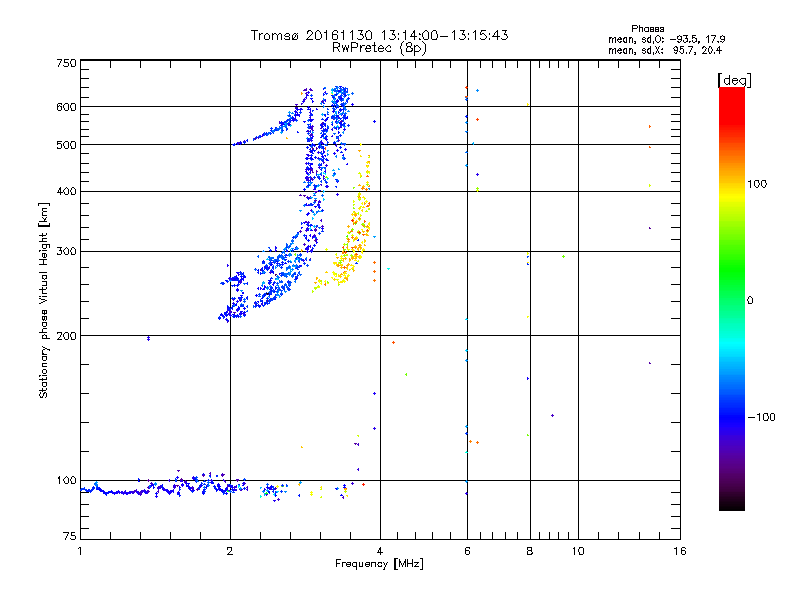The image size is (800, 600).
Task: Click the x-axis label 'Frequency [MHz]'
Action: click(379, 564)
